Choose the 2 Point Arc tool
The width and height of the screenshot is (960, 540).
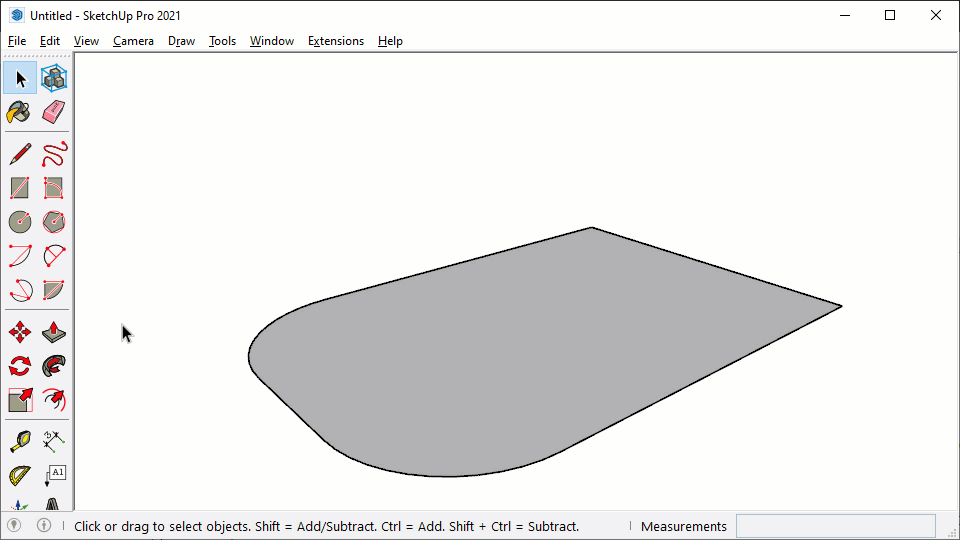pyautogui.click(x=54, y=255)
